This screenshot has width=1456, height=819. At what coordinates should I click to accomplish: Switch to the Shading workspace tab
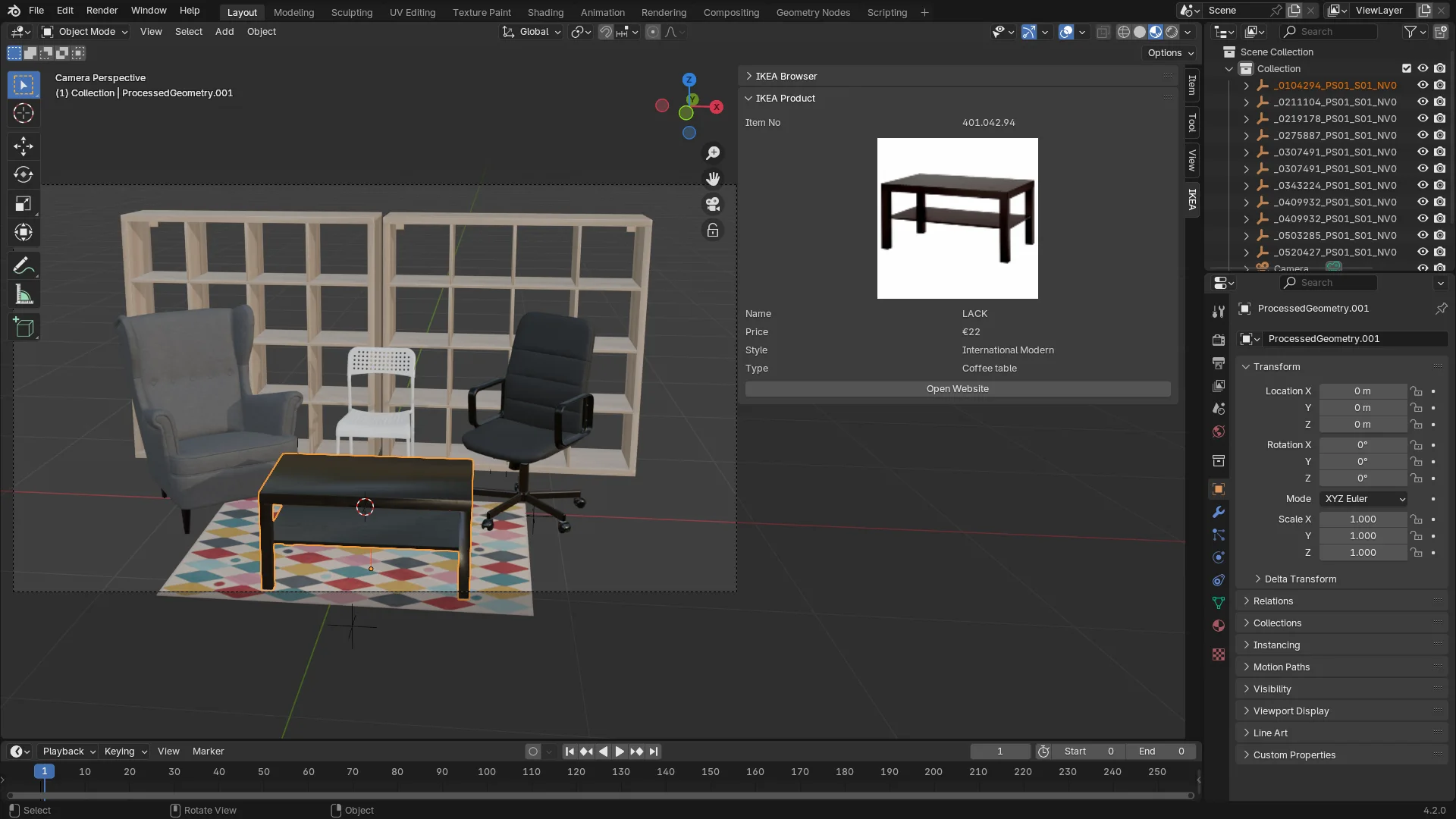545,12
